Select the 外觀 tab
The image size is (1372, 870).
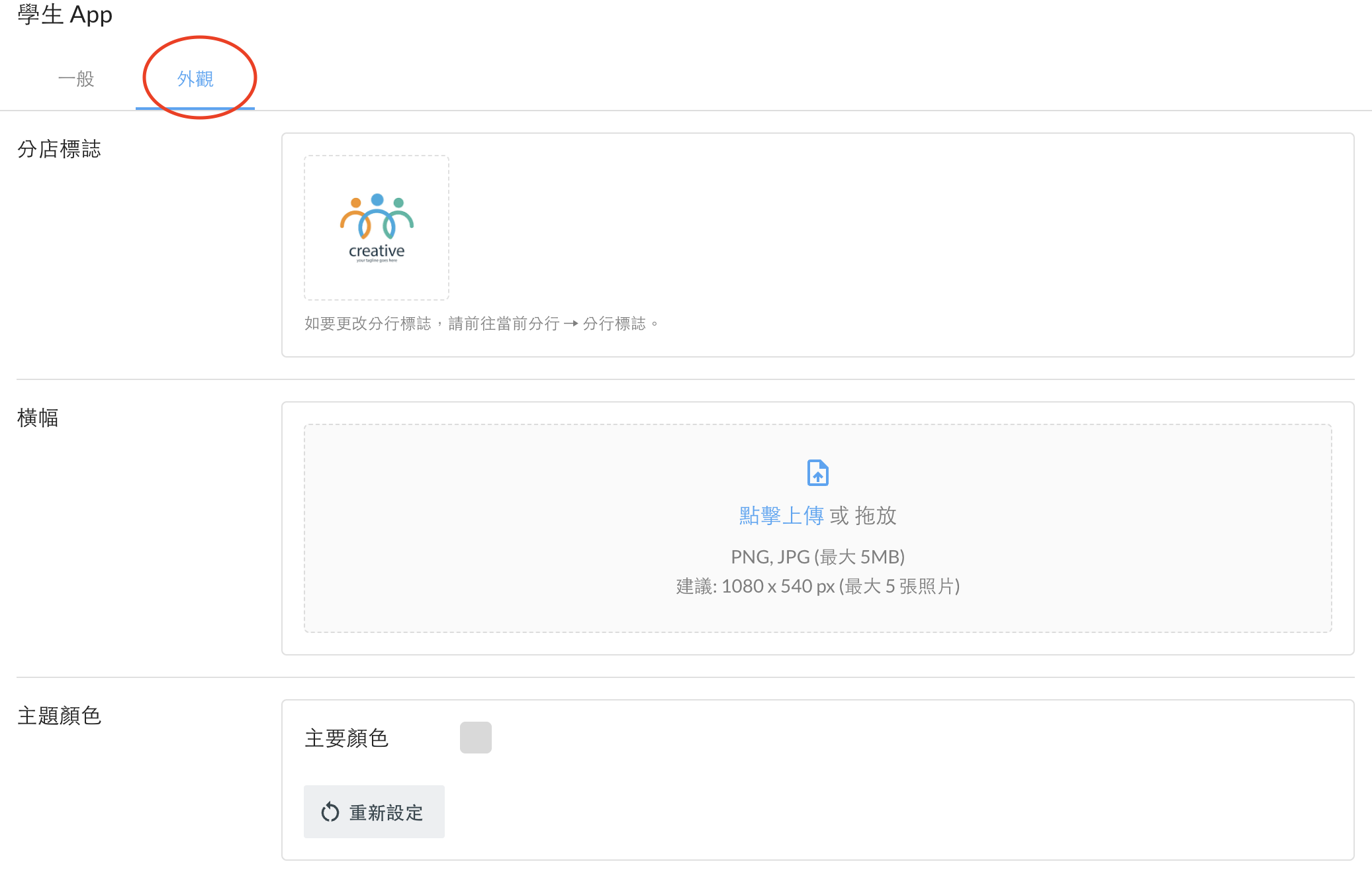point(195,79)
